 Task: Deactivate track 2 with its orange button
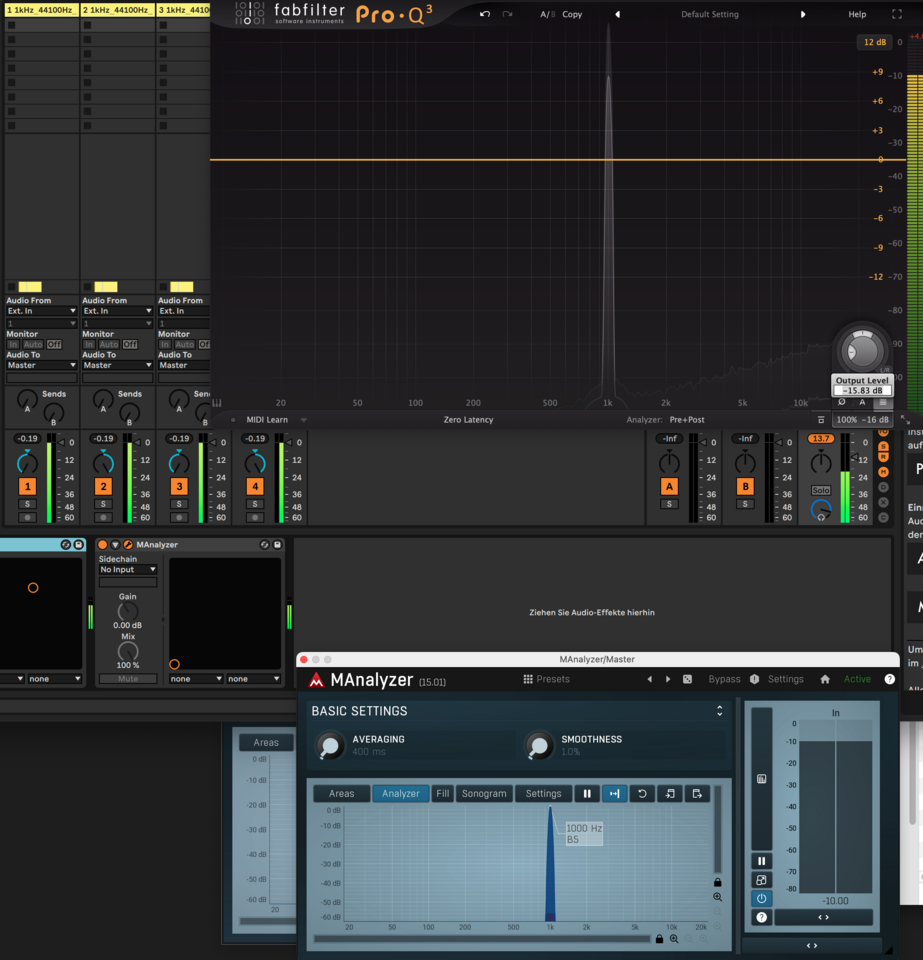pos(103,487)
